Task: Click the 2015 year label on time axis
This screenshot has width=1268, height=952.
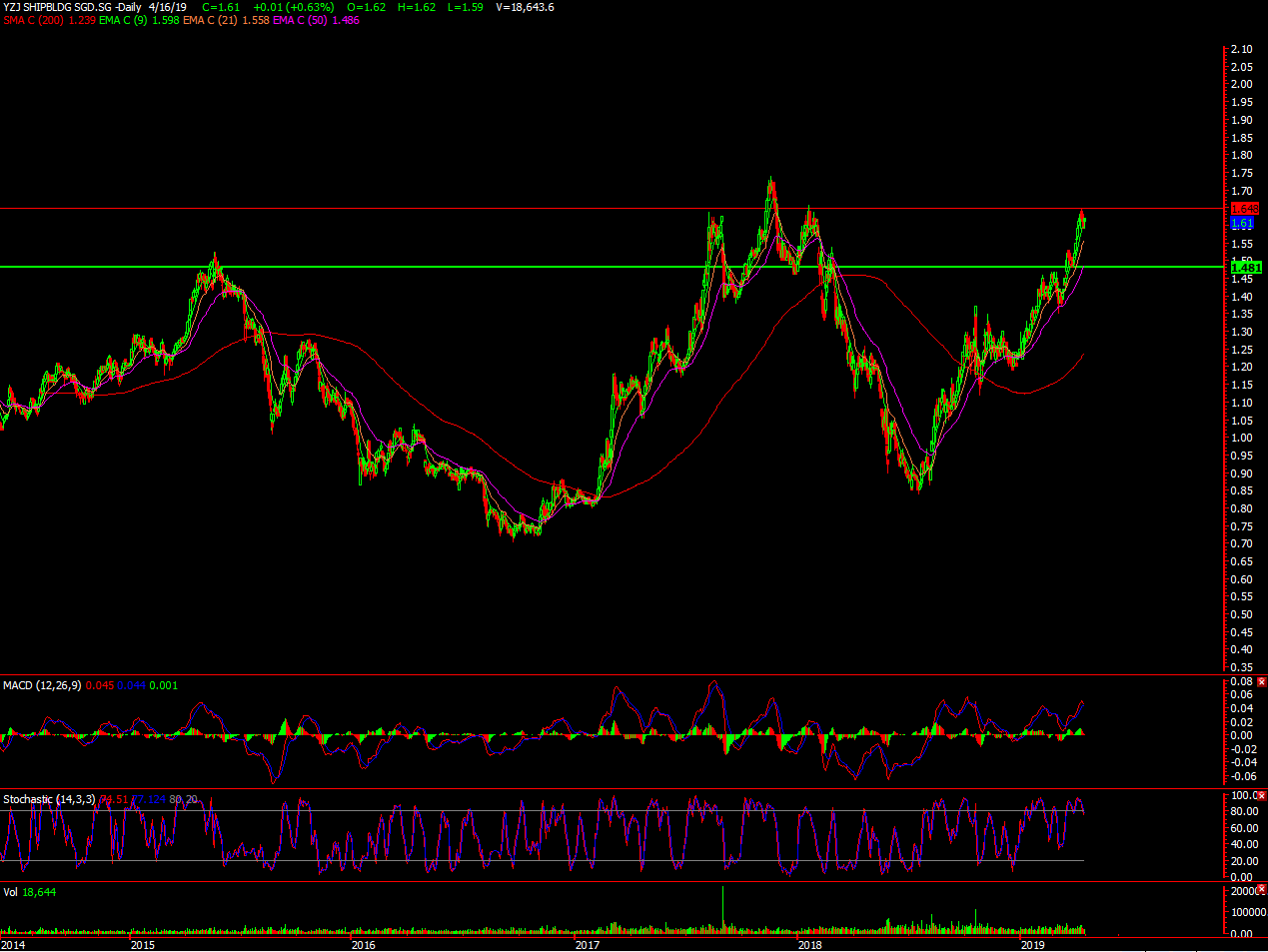Action: click(x=143, y=944)
